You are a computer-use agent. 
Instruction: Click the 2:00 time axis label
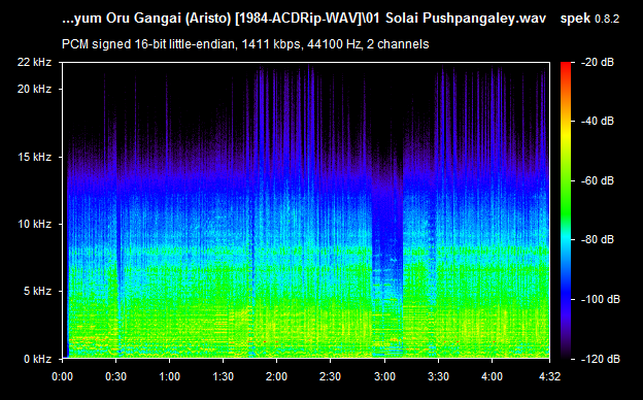(277, 377)
